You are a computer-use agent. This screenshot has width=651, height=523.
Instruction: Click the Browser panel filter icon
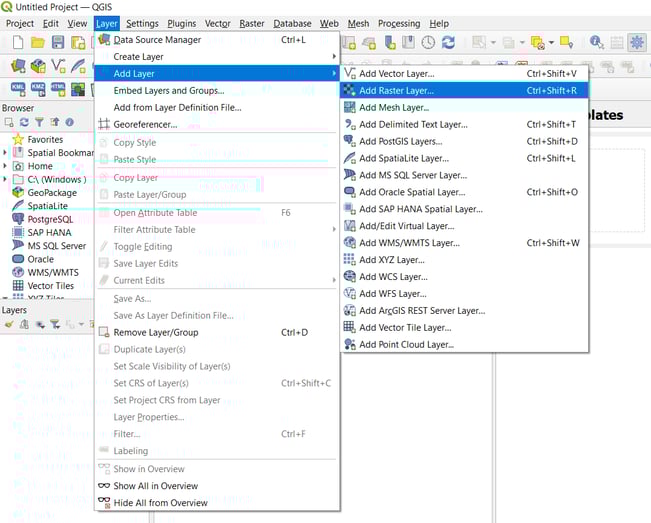click(39, 122)
